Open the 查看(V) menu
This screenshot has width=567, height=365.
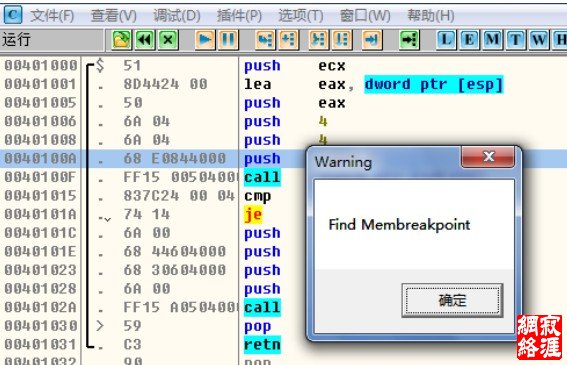click(x=114, y=16)
